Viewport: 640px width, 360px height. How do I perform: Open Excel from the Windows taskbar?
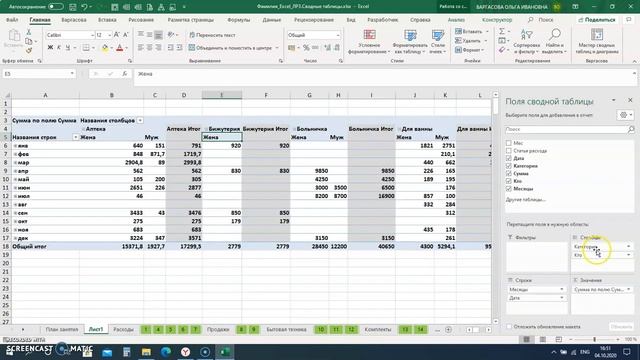pyautogui.click(x=225, y=352)
